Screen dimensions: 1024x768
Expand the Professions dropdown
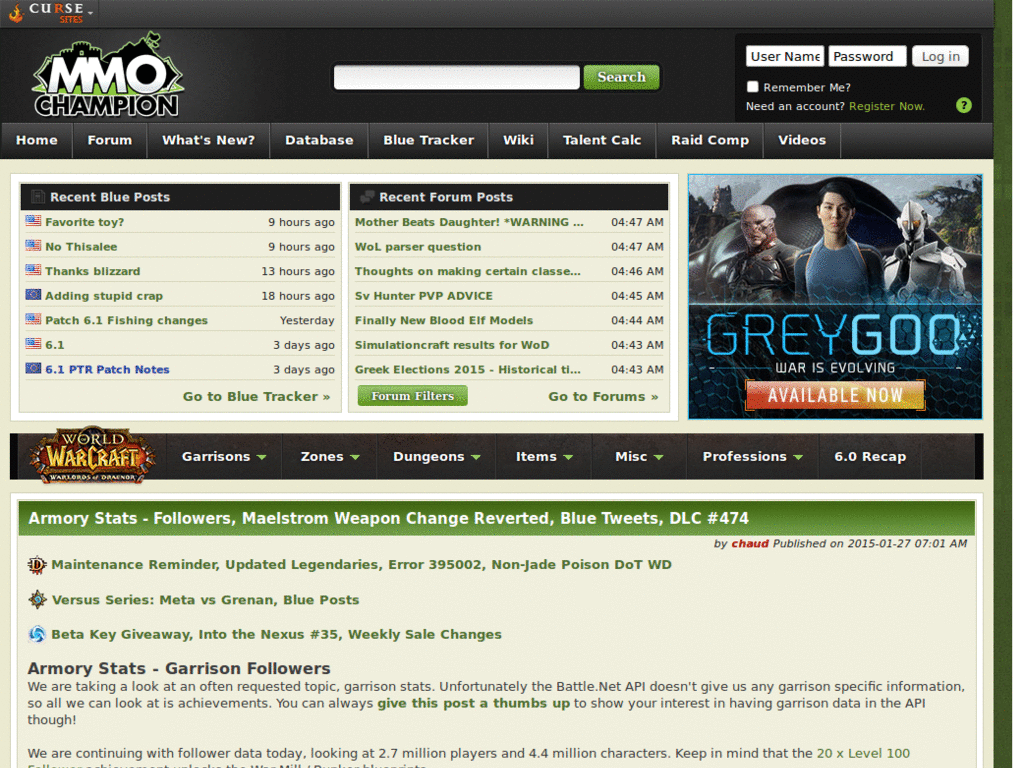pyautogui.click(x=750, y=456)
